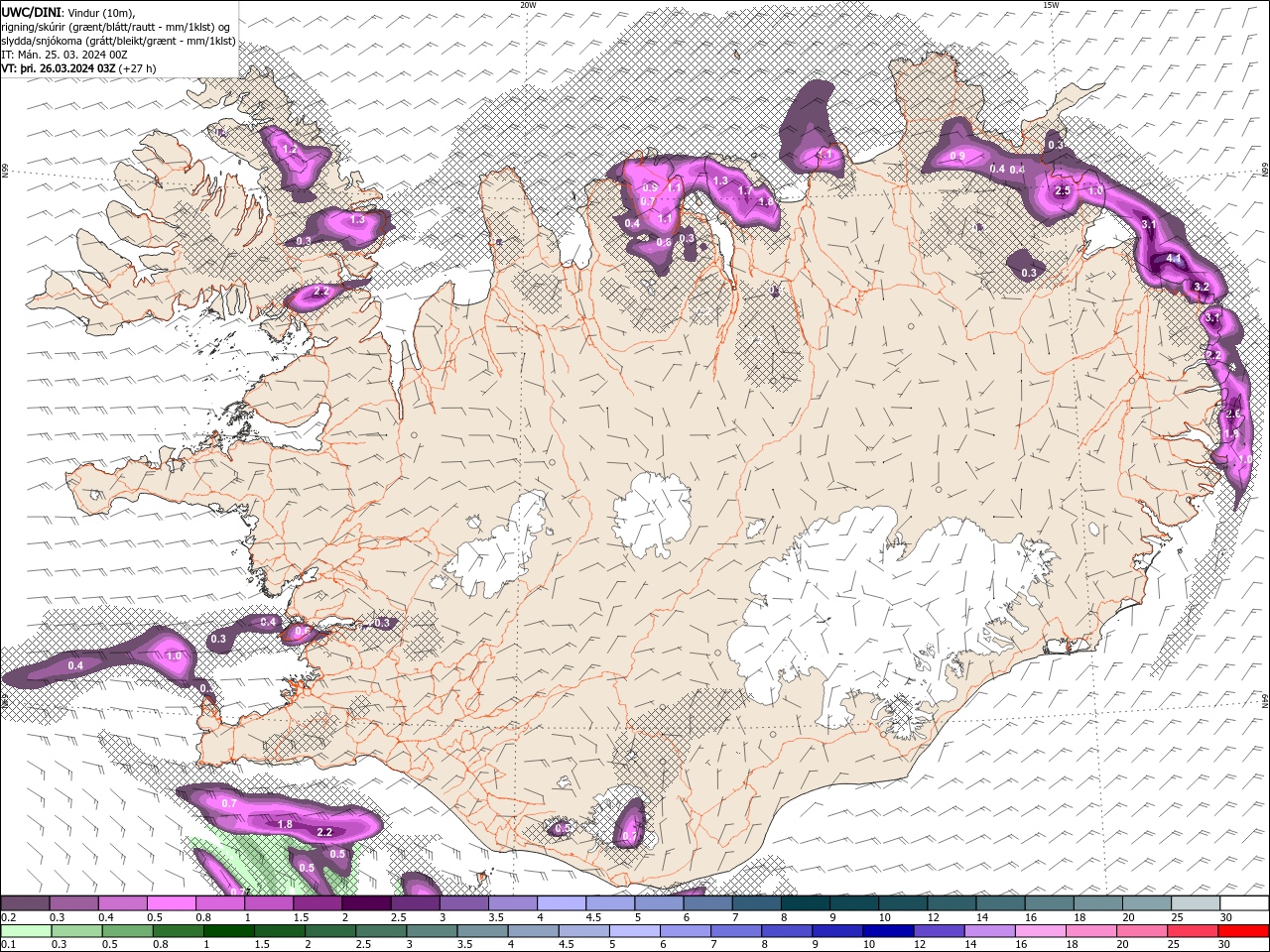The height and width of the screenshot is (952, 1270).
Task: Click the pale green 0.1 rain legend swatch
Action: pos(26,931)
